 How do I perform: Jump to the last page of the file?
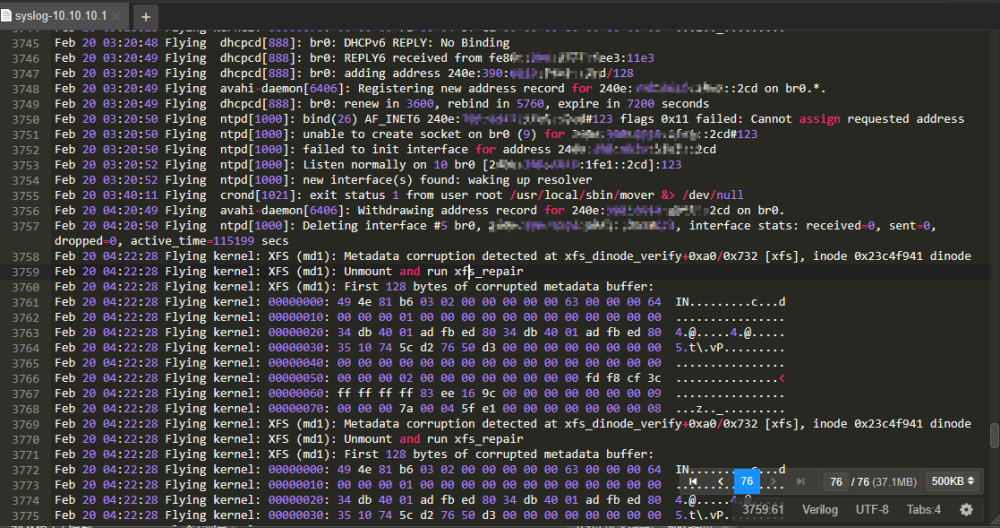pyautogui.click(x=800, y=481)
